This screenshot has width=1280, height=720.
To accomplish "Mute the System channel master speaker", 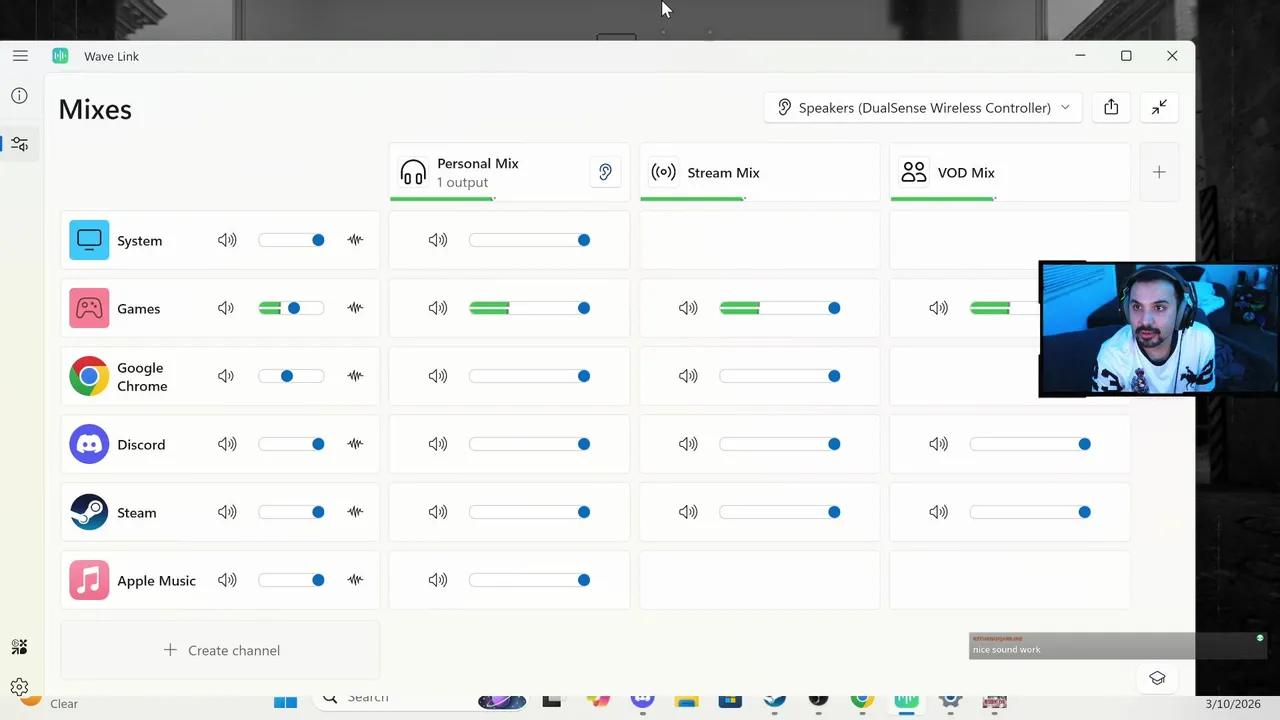I will (x=227, y=240).
